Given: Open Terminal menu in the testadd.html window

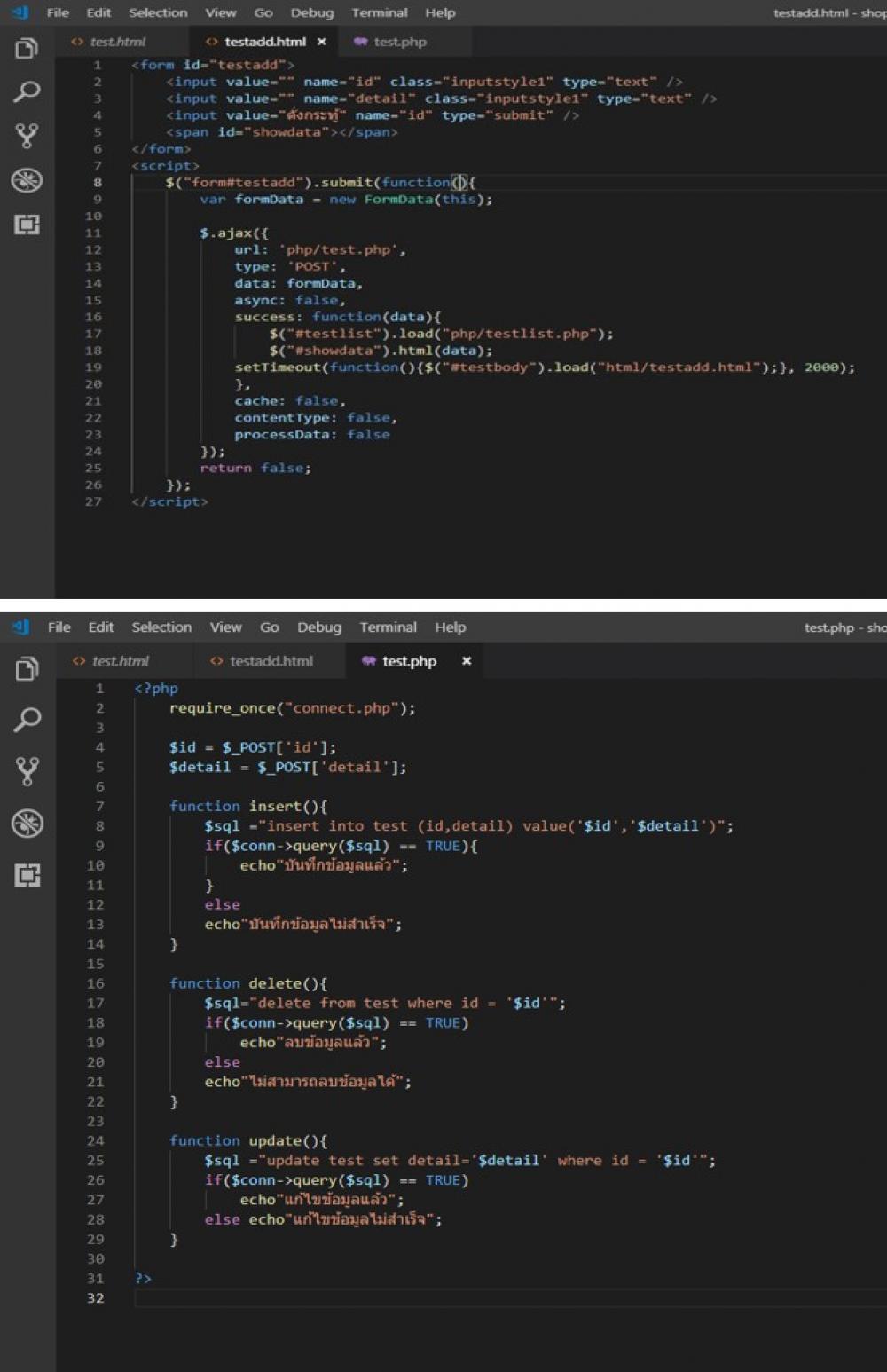Looking at the screenshot, I should coord(379,12).
